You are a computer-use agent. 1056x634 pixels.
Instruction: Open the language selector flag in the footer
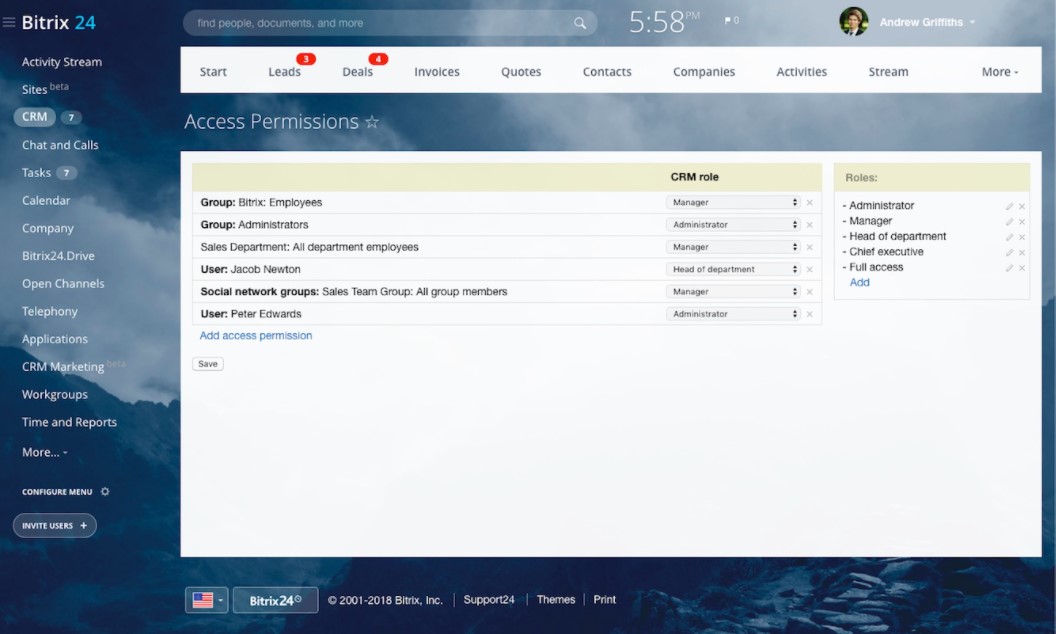tap(204, 599)
